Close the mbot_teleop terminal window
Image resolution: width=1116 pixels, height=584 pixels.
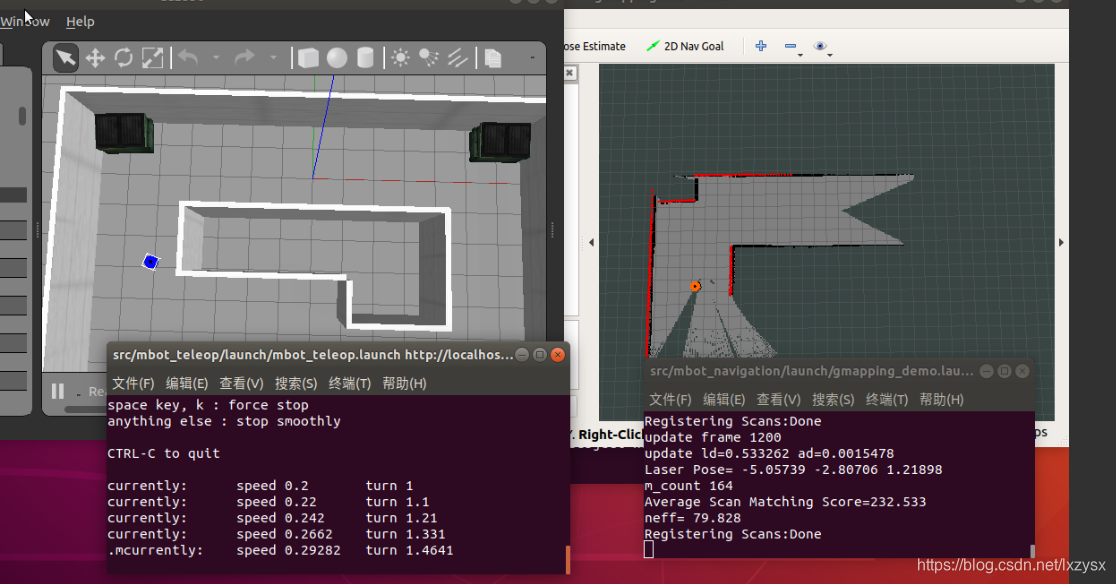[558, 354]
